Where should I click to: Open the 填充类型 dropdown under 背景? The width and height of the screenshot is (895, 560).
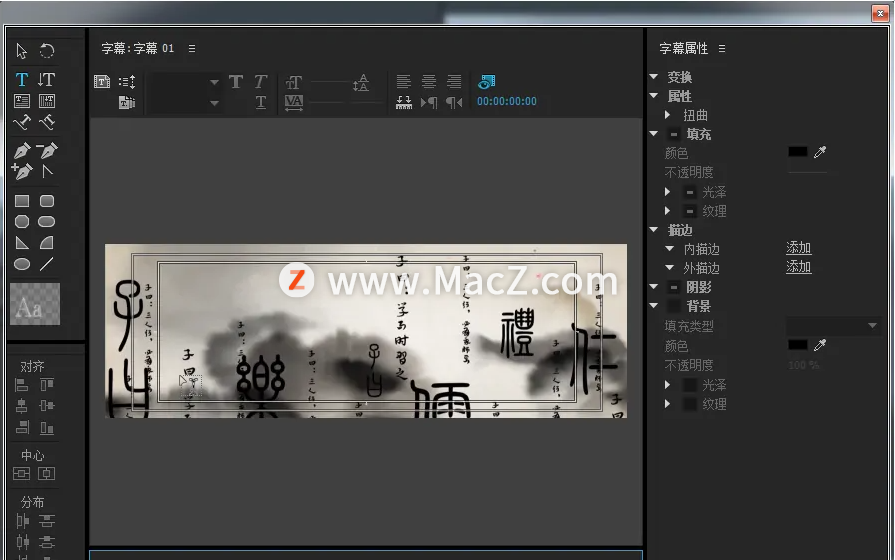[833, 326]
